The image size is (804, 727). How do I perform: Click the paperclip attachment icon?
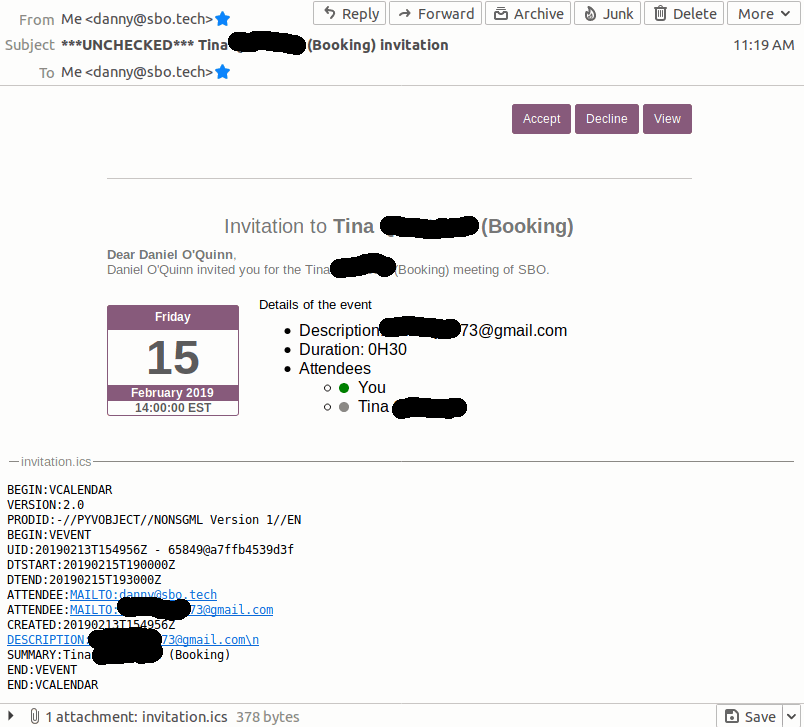34,716
